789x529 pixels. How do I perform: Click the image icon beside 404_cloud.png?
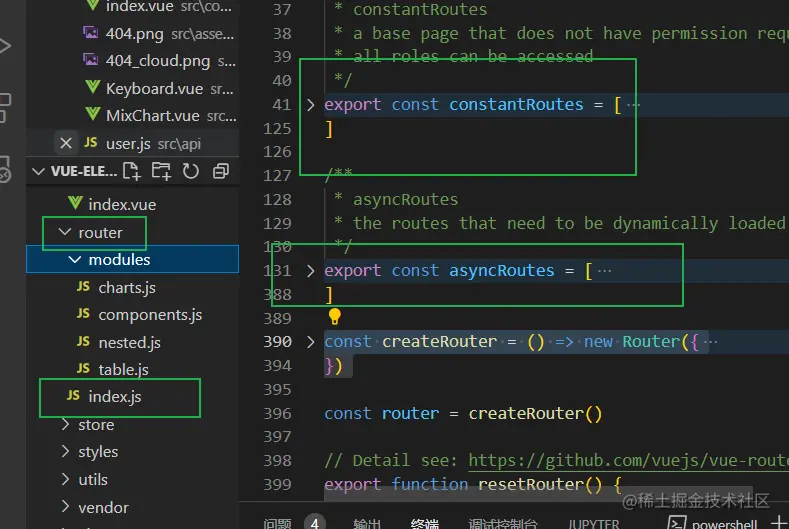[91, 60]
